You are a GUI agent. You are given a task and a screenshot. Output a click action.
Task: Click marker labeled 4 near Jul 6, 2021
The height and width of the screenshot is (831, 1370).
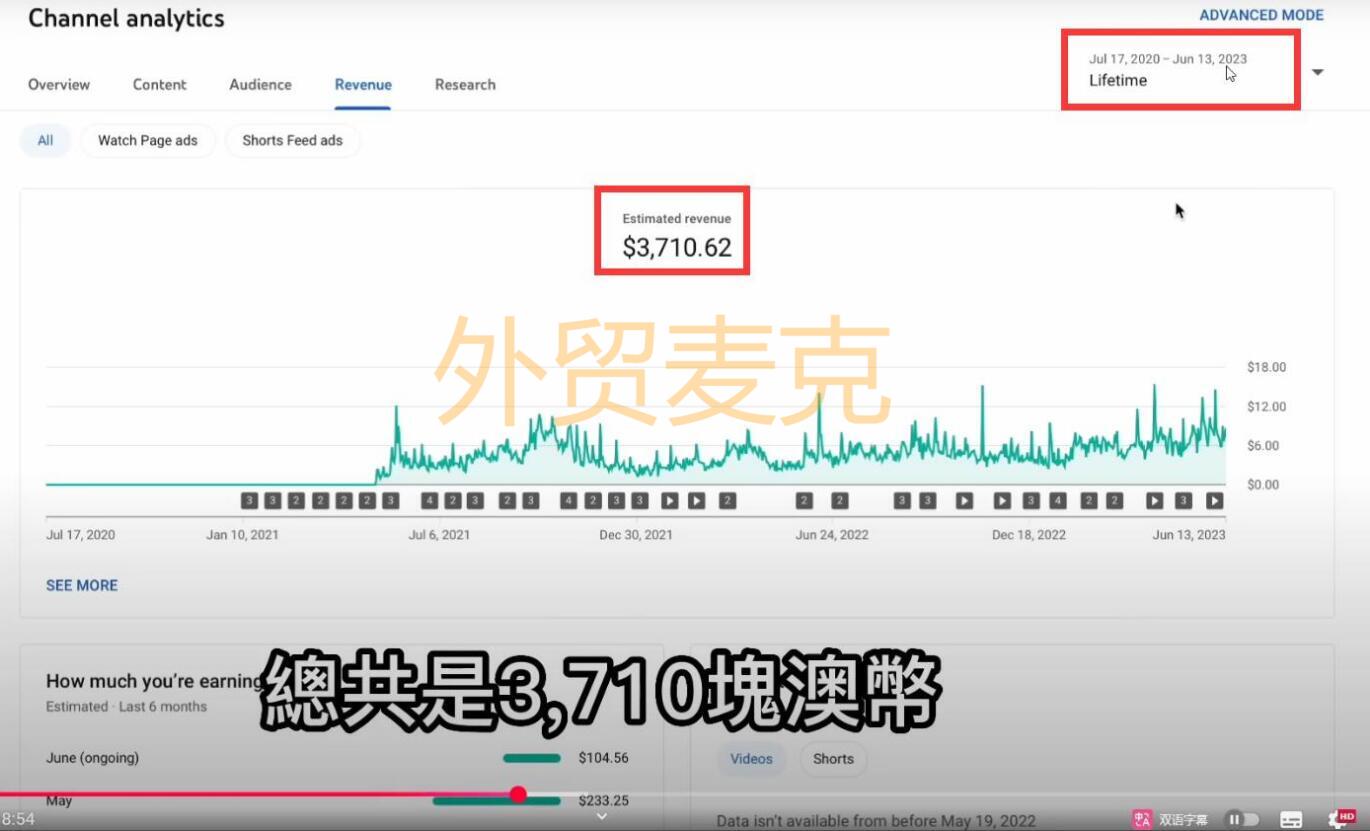click(430, 501)
